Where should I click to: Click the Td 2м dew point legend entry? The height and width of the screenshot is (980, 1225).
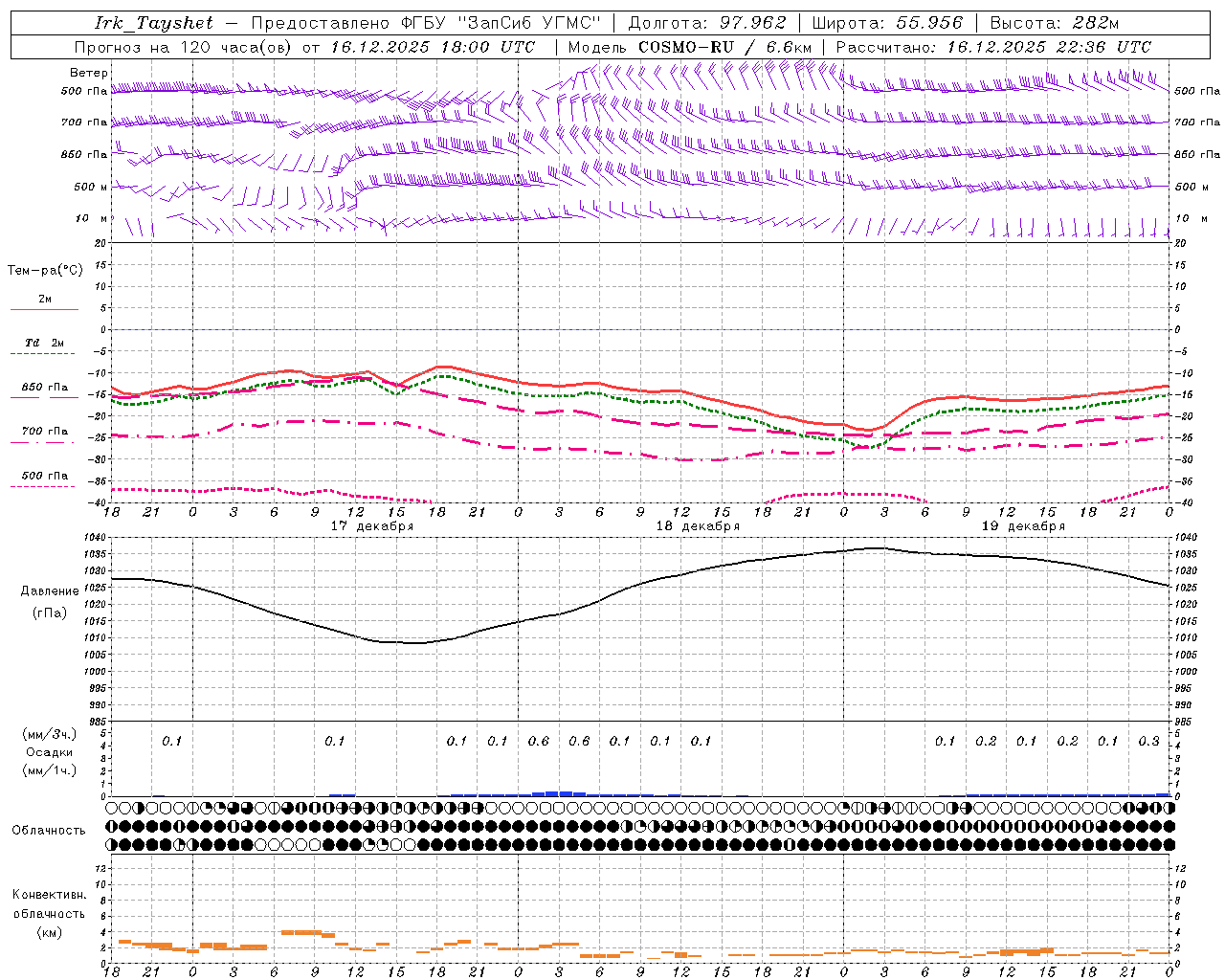[x=45, y=343]
